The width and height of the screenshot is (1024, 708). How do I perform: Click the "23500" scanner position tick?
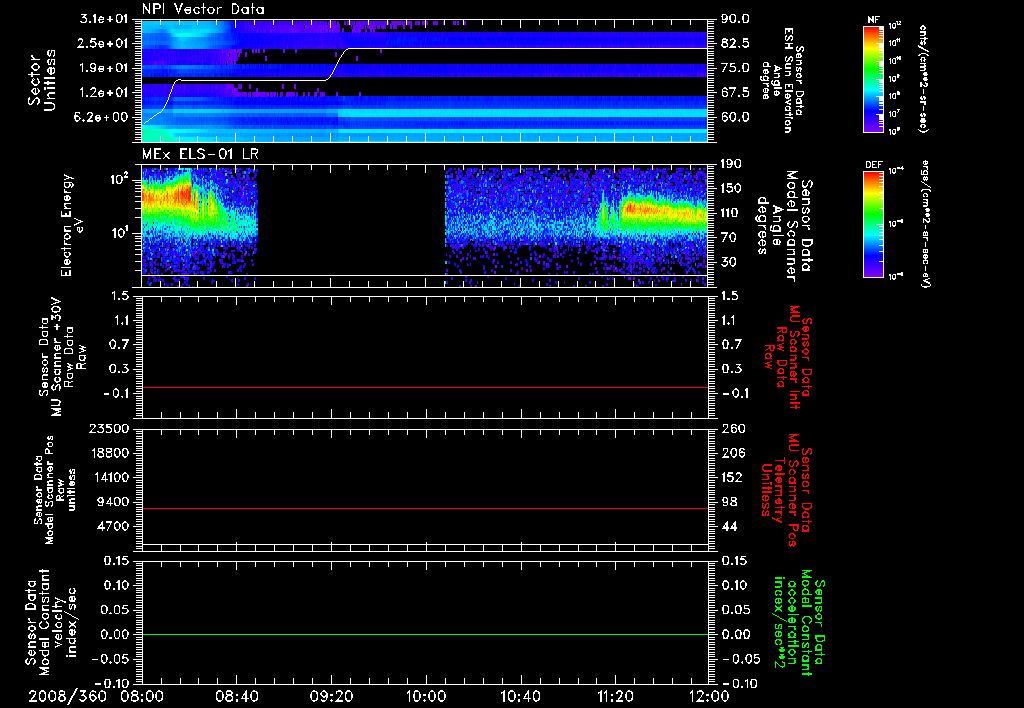(x=110, y=428)
